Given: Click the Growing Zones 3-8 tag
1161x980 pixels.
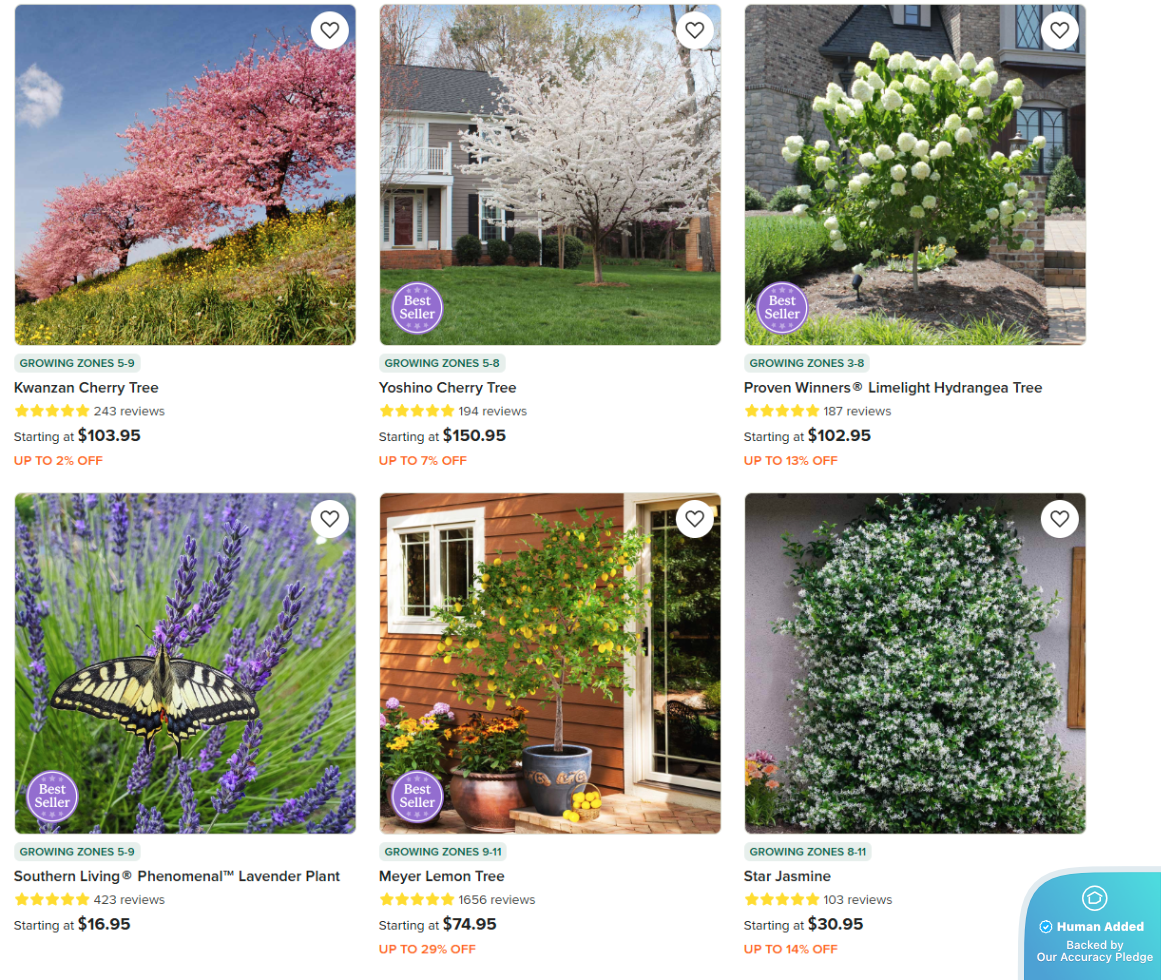Looking at the screenshot, I should 806,363.
